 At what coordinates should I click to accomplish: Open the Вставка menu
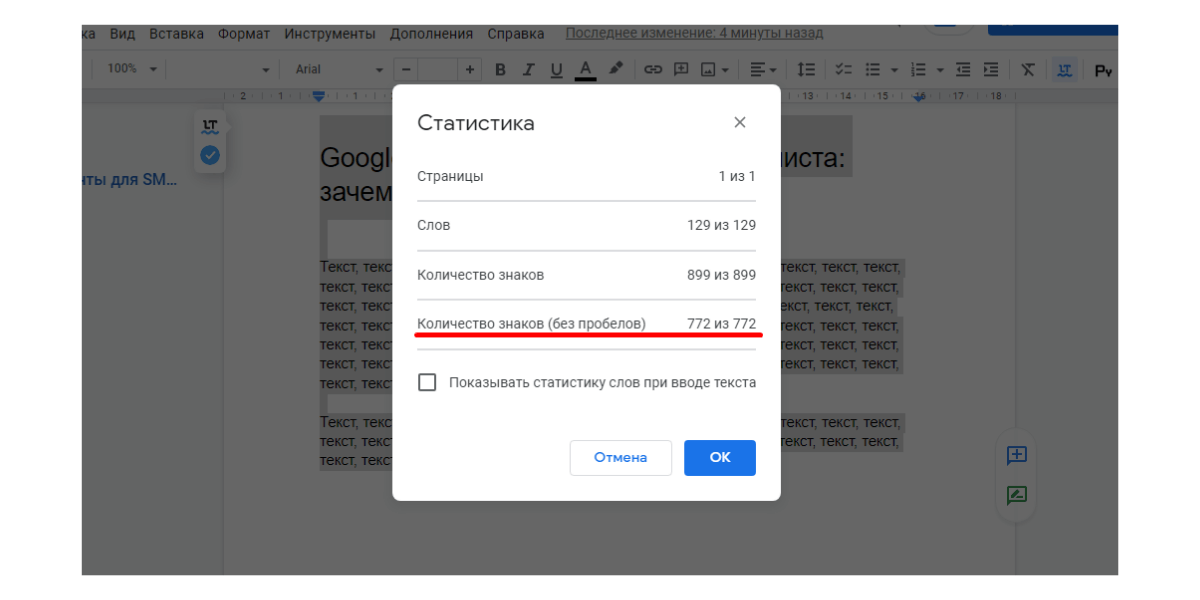[176, 33]
